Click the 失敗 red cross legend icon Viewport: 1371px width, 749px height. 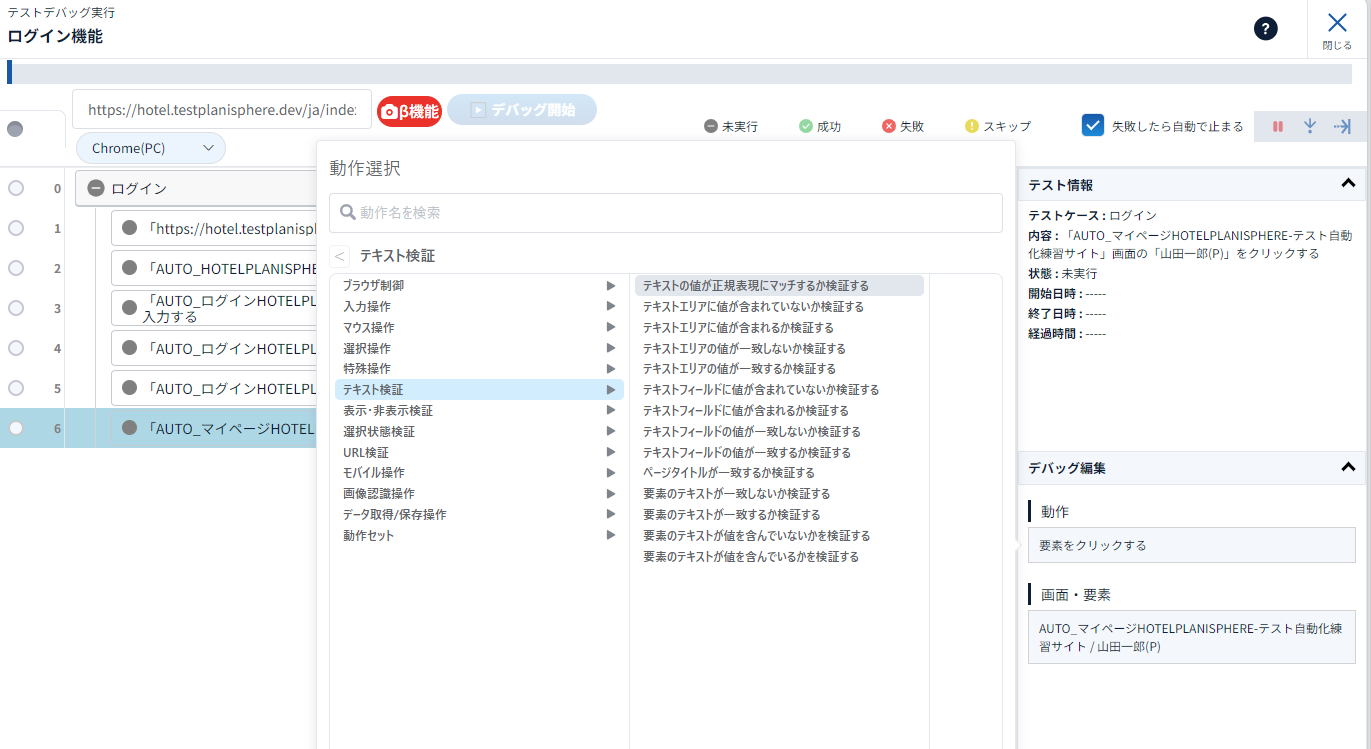point(888,127)
